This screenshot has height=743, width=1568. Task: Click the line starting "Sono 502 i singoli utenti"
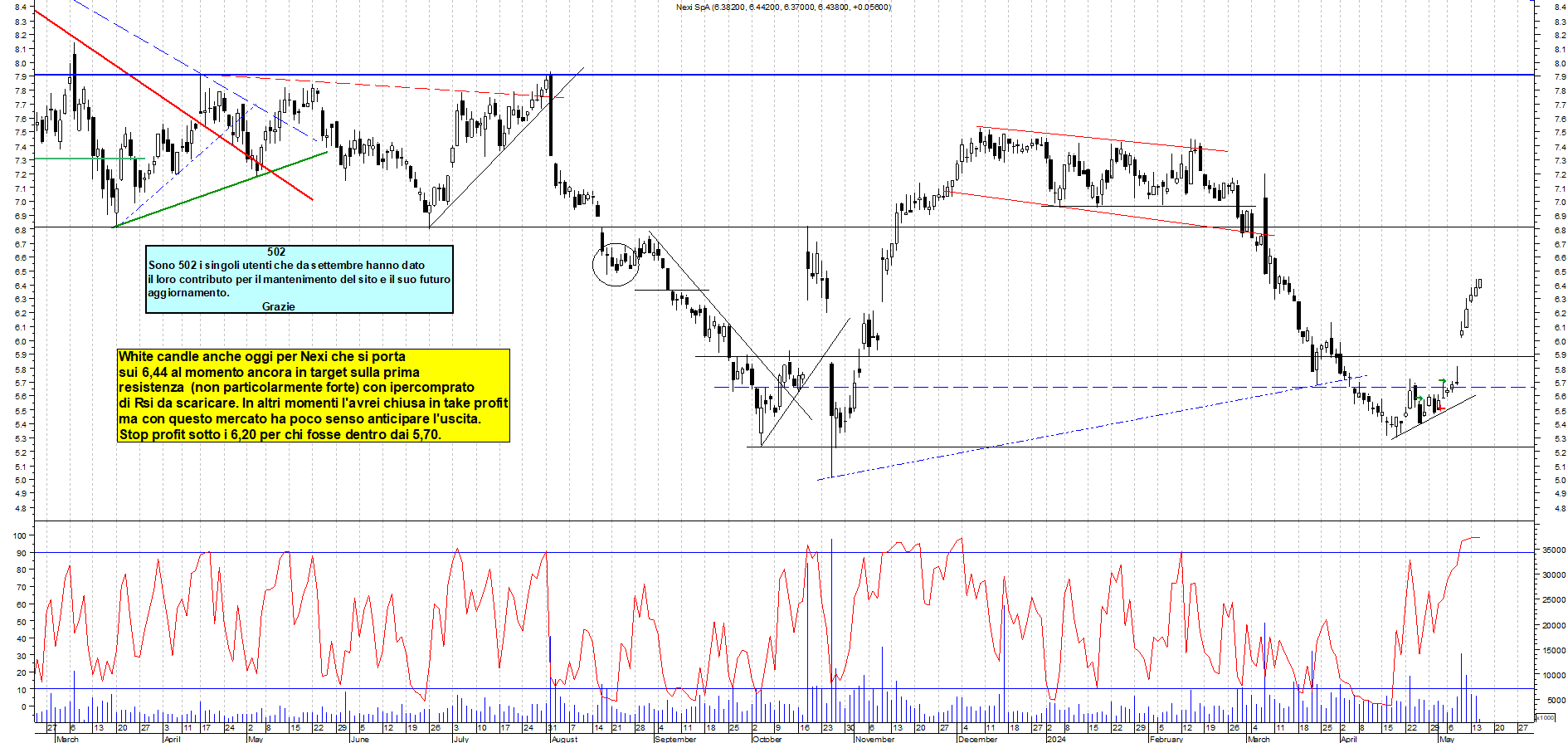point(286,266)
